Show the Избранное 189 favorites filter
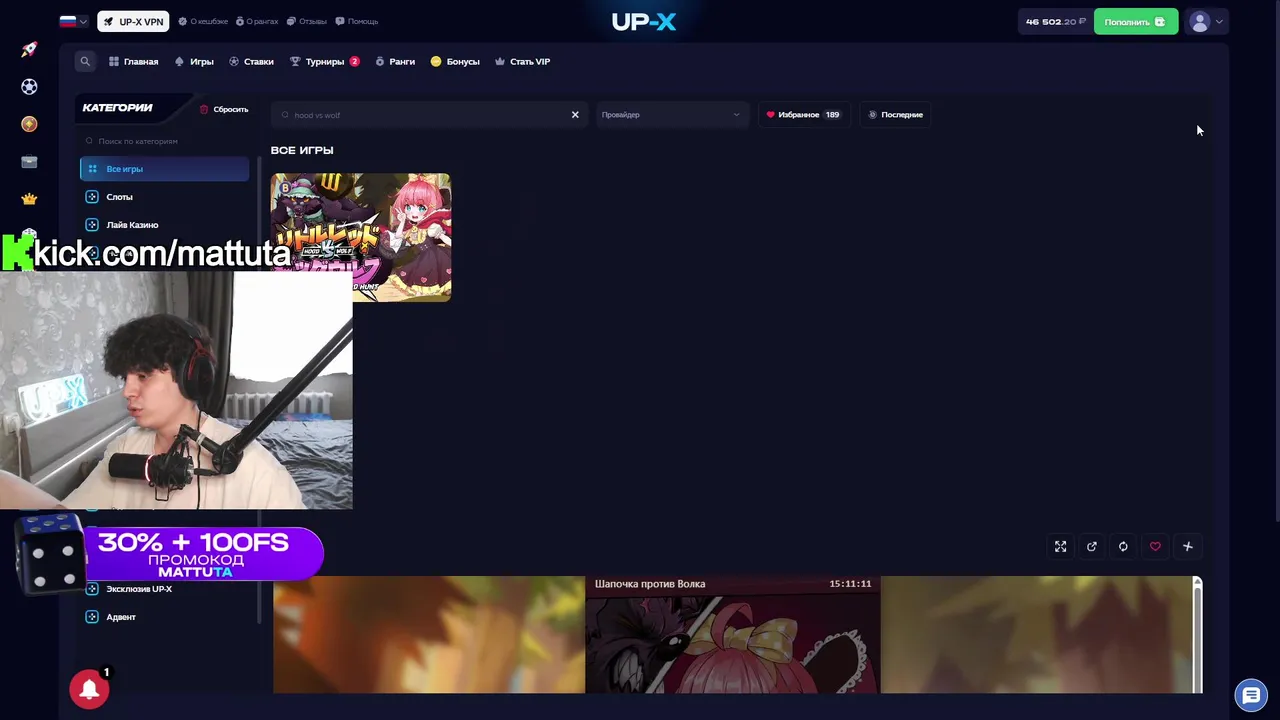Image resolution: width=1280 pixels, height=720 pixels. (803, 115)
